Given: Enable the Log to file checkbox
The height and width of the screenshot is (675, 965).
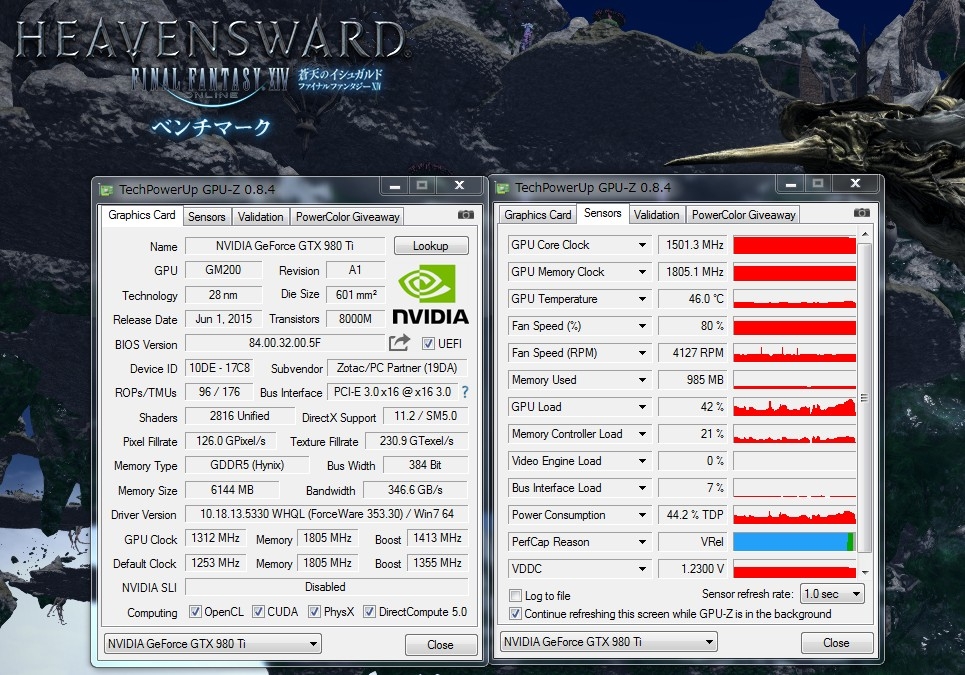Looking at the screenshot, I should pos(515,596).
